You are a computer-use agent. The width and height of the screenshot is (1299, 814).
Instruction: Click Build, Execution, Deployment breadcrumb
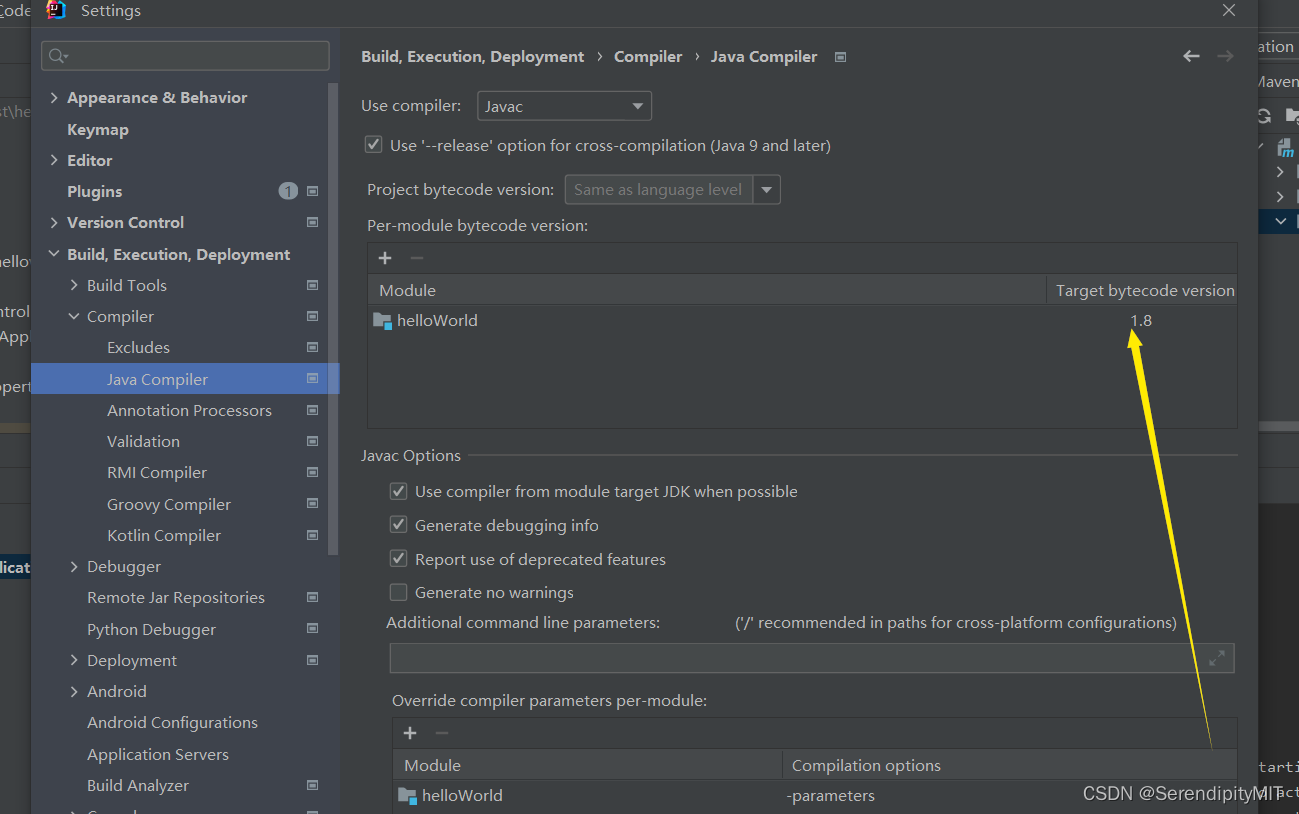[x=472, y=56]
